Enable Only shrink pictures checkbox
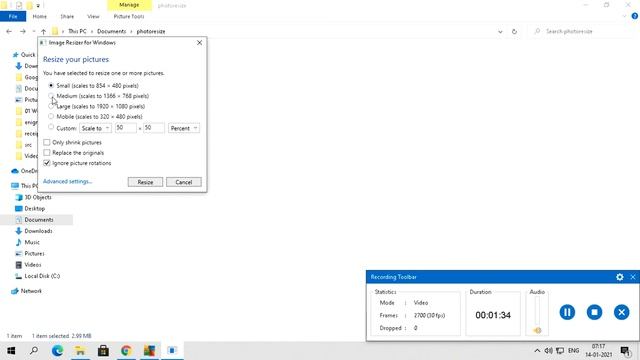The height and width of the screenshot is (360, 640). (x=47, y=142)
